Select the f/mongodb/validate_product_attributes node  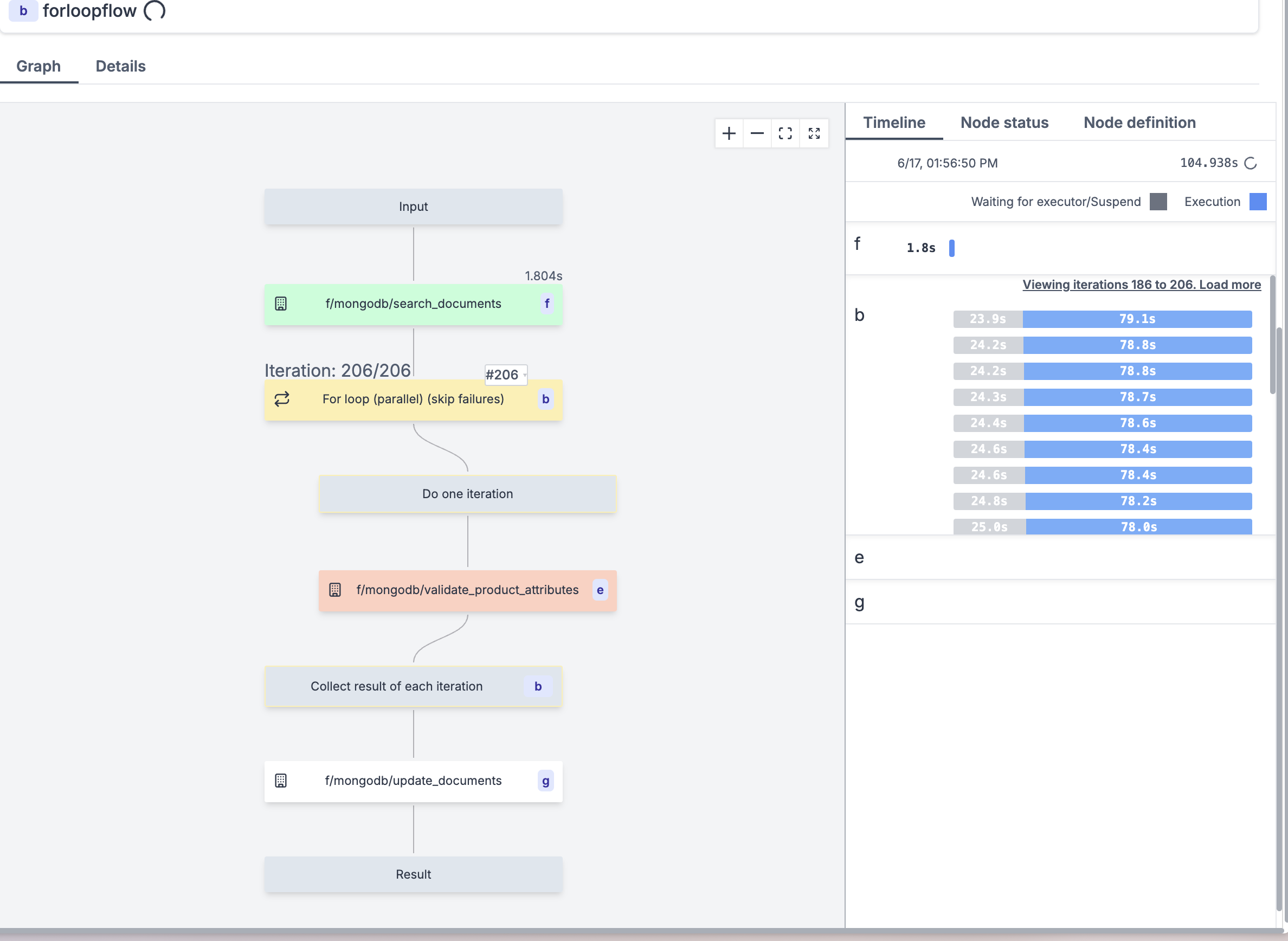pyautogui.click(x=467, y=590)
